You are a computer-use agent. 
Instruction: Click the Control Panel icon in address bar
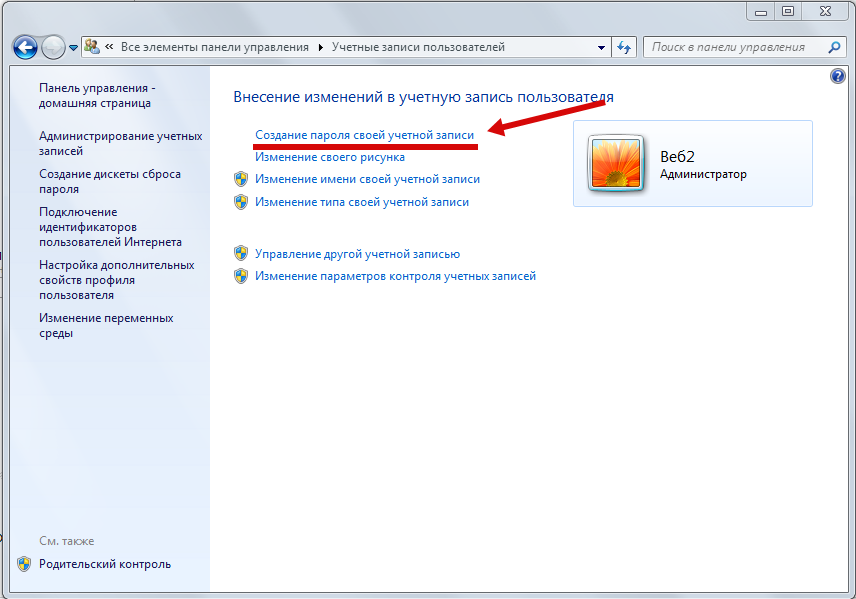tap(91, 46)
